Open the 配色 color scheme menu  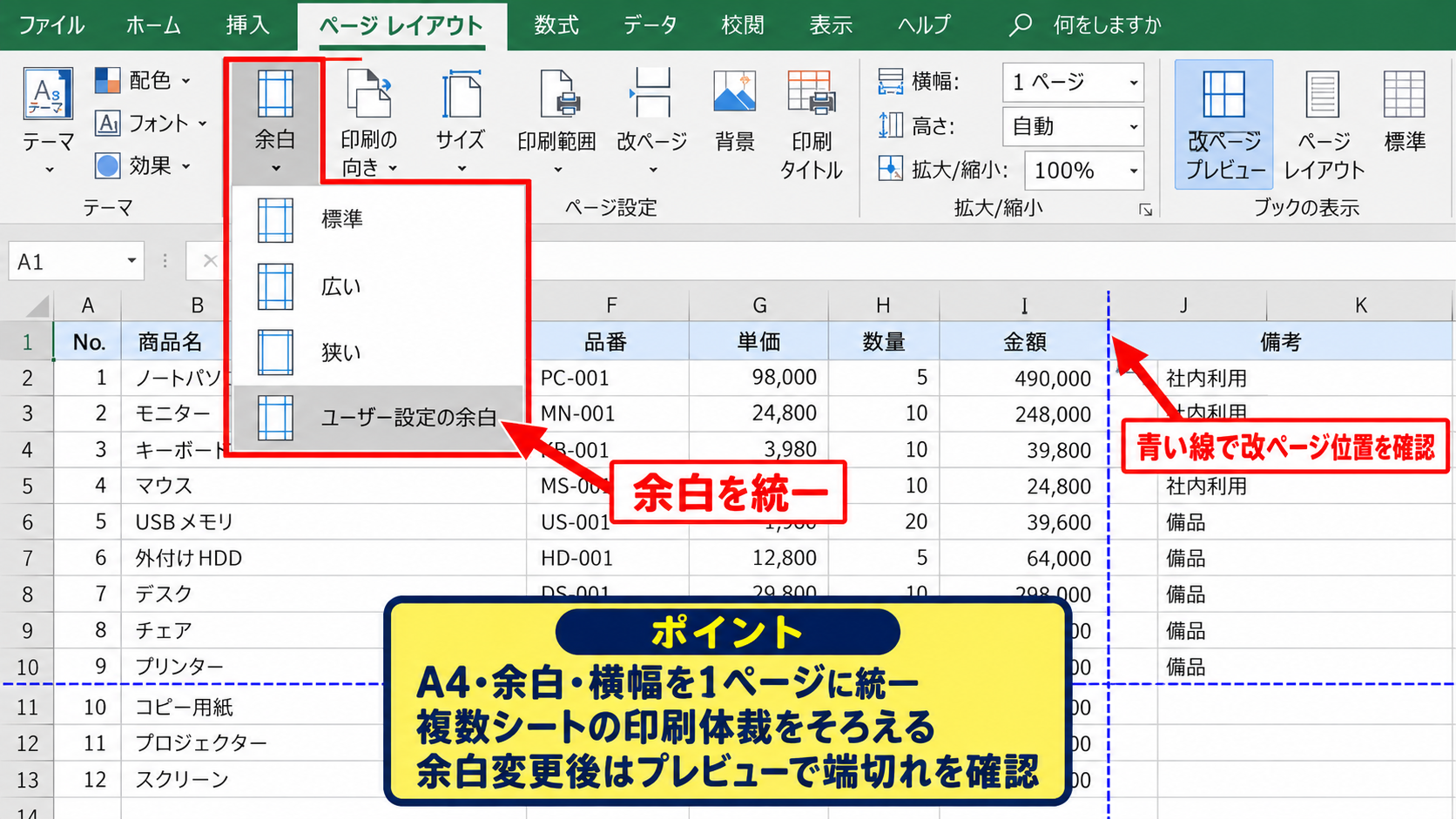(142, 81)
